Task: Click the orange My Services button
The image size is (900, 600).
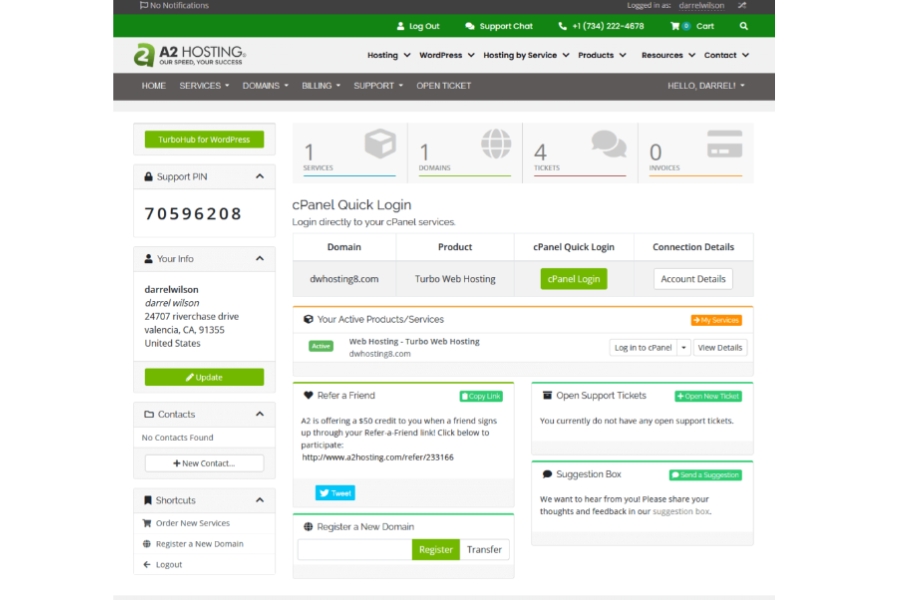Action: click(x=716, y=320)
